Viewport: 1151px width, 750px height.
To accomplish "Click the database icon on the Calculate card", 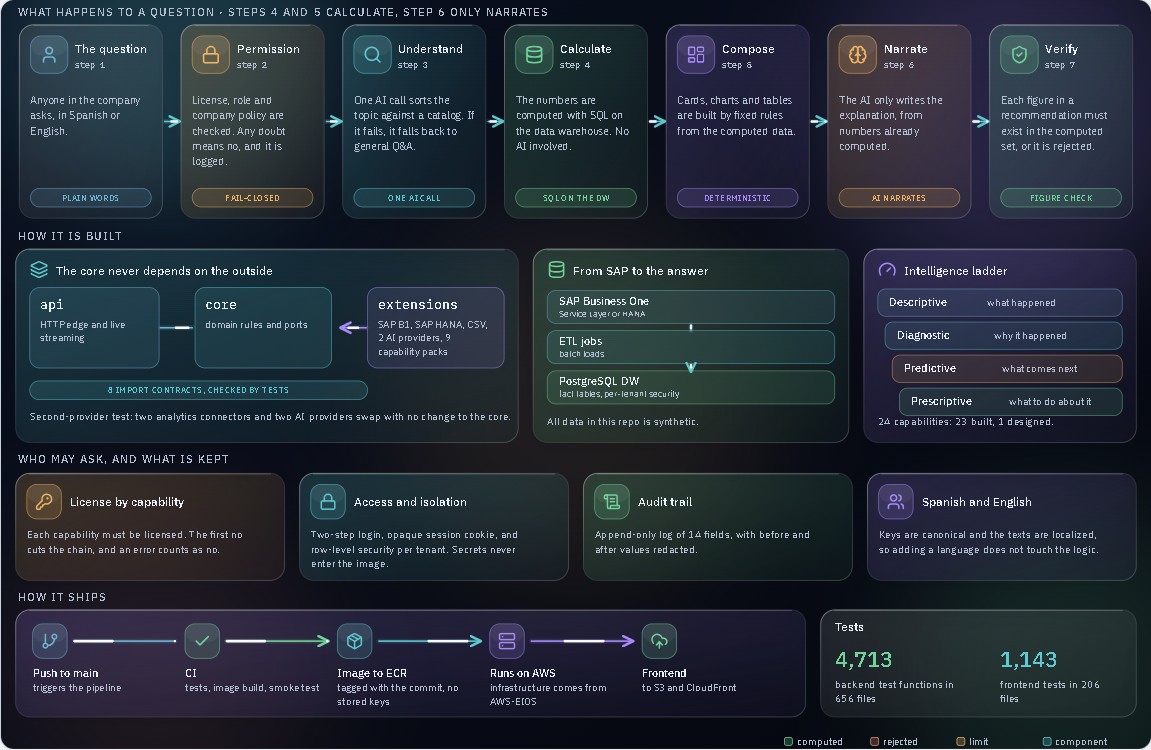I will 534,55.
